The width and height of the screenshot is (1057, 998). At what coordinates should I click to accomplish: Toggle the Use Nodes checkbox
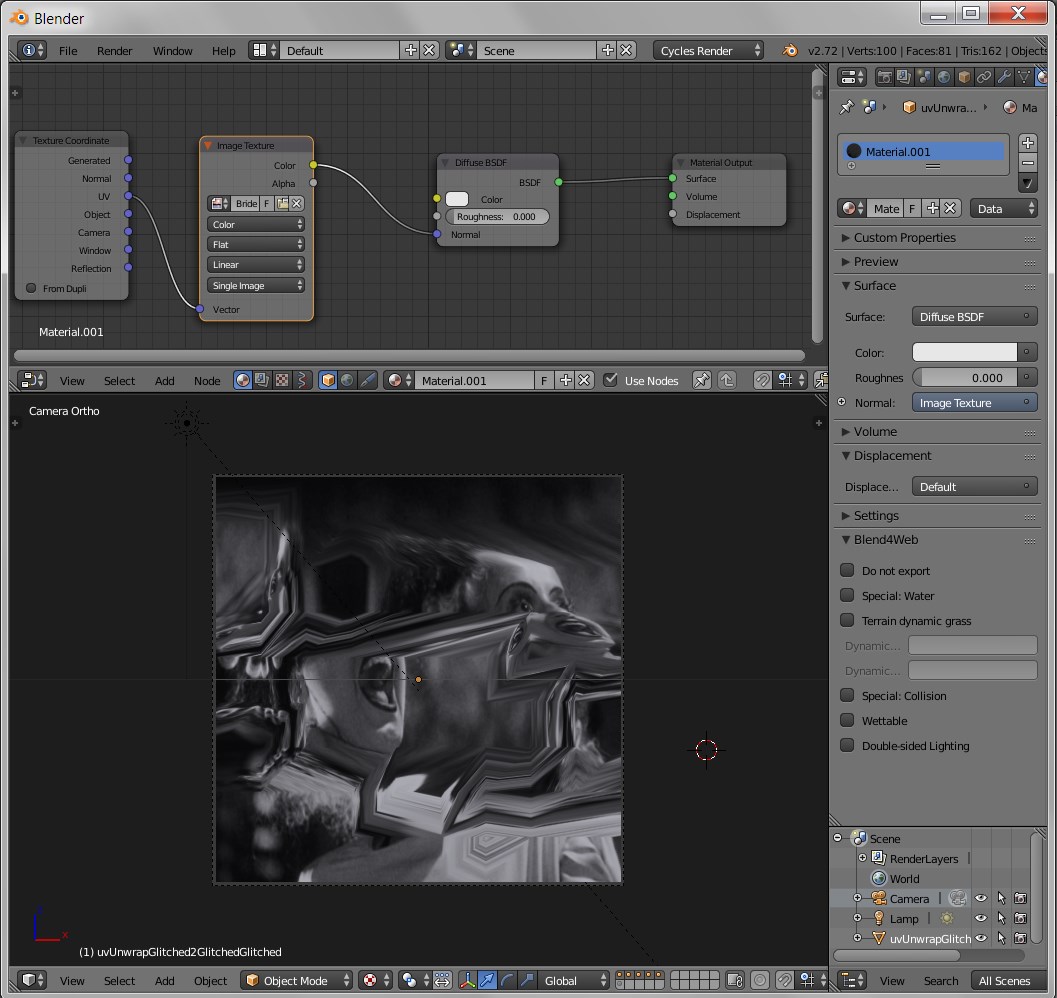610,380
